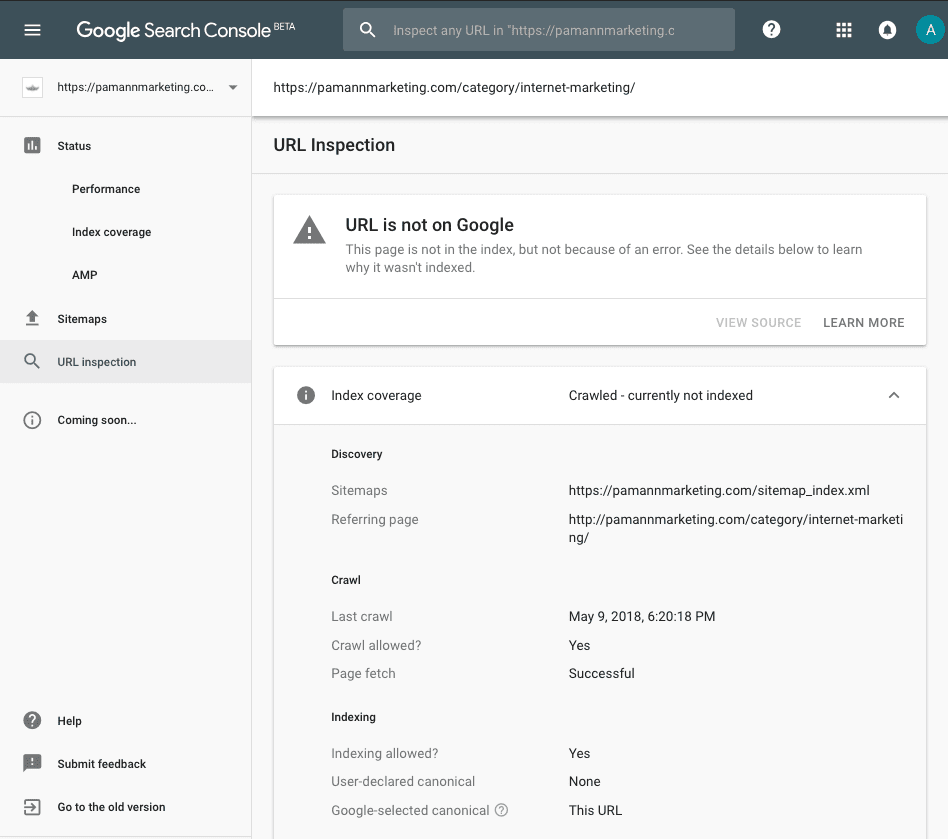This screenshot has height=839, width=948.
Task: Go to the Performance report
Action: click(106, 189)
